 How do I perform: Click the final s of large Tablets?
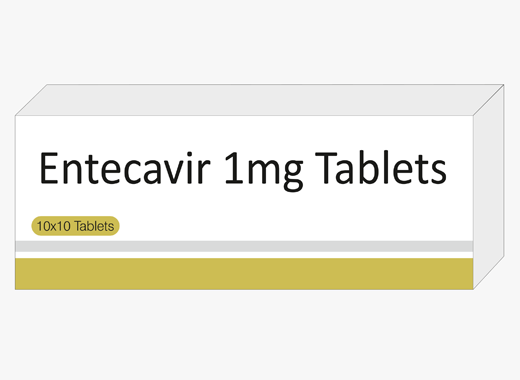click(x=437, y=173)
